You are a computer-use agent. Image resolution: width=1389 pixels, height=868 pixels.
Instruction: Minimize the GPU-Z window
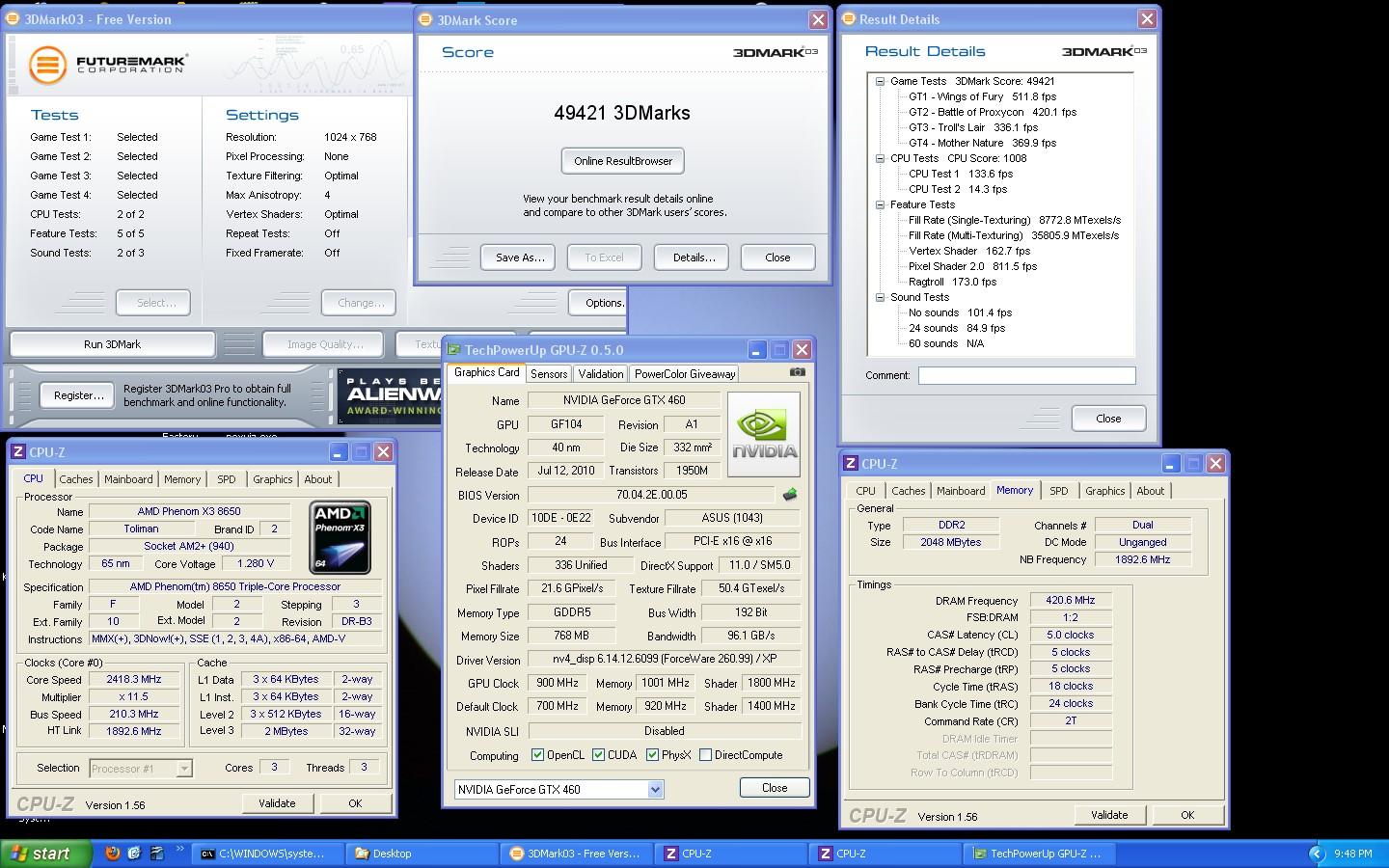757,349
